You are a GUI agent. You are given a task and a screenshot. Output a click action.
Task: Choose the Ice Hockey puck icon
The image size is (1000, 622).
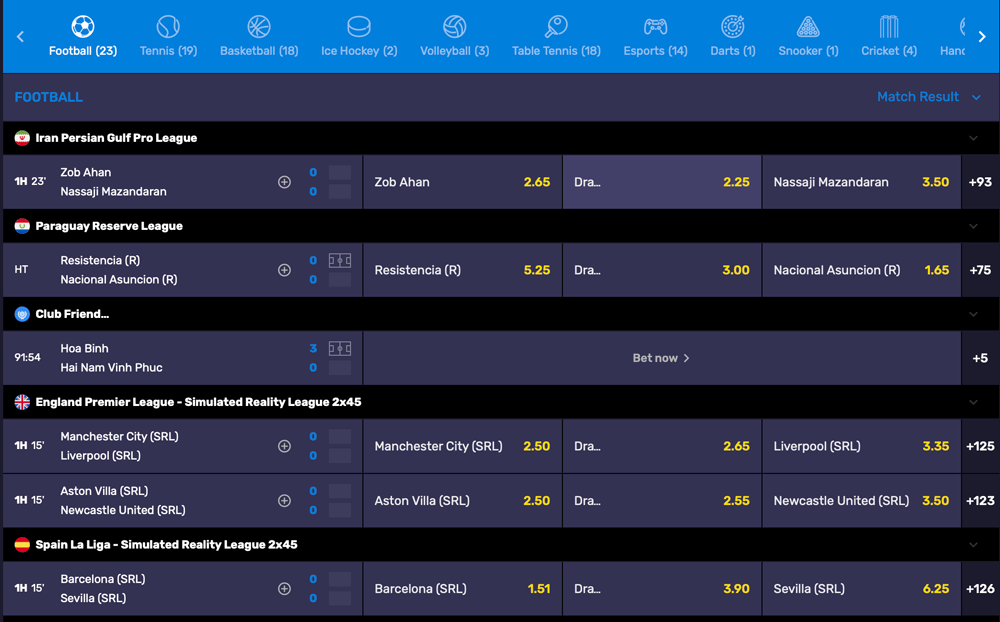[x=358, y=26]
